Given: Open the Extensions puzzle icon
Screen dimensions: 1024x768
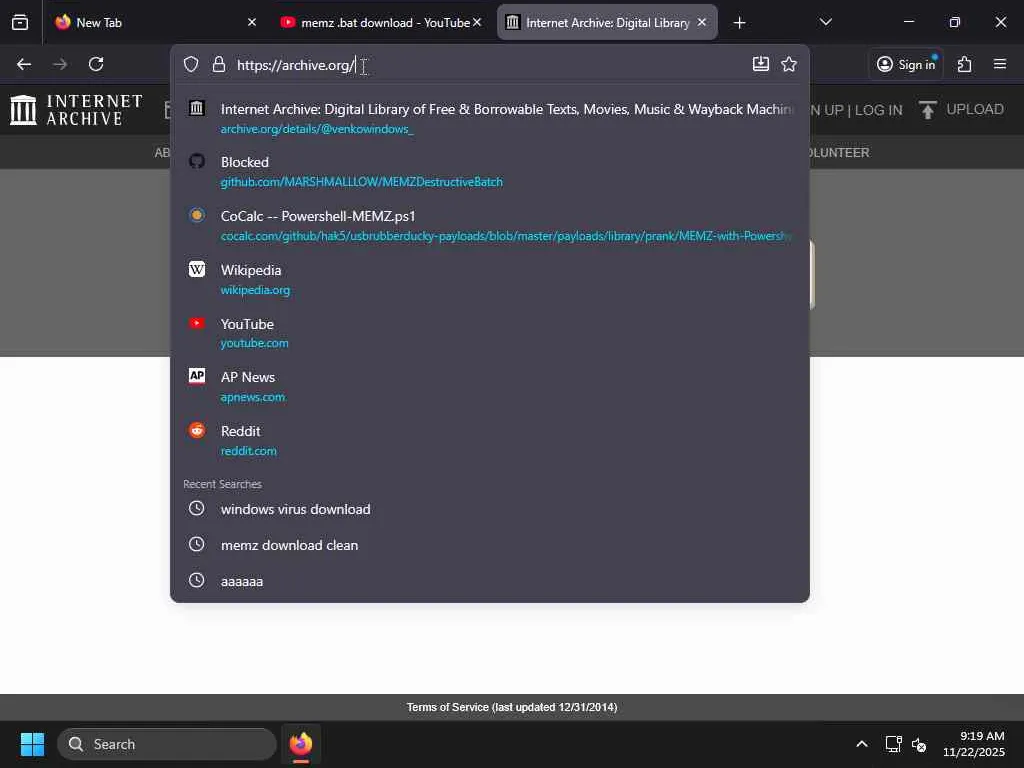Looking at the screenshot, I should click(x=965, y=64).
